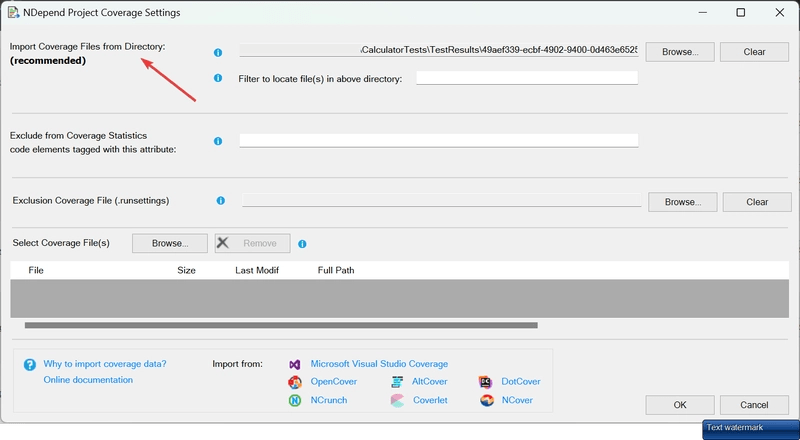Screen dimensions: 800x440
Task: Click the AltCover logo icon
Action: tap(397, 382)
